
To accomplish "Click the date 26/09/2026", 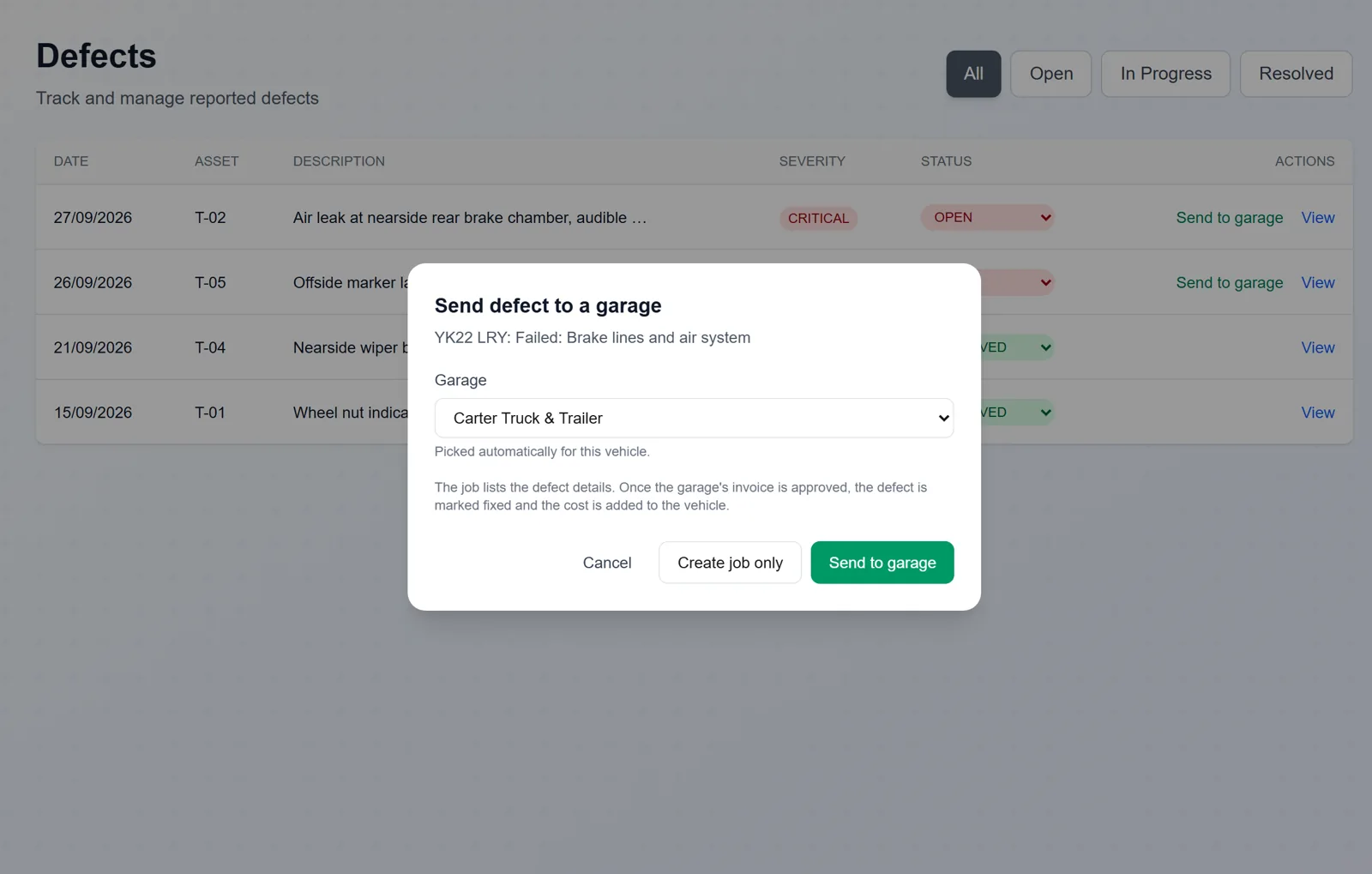I will (x=93, y=283).
